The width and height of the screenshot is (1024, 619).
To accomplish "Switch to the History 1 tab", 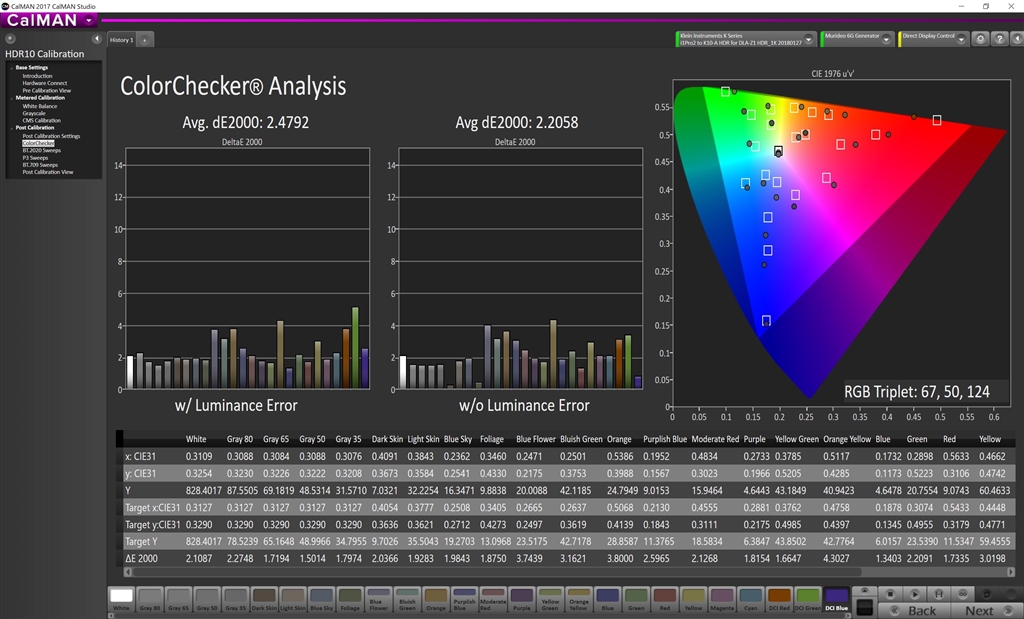I will point(121,40).
